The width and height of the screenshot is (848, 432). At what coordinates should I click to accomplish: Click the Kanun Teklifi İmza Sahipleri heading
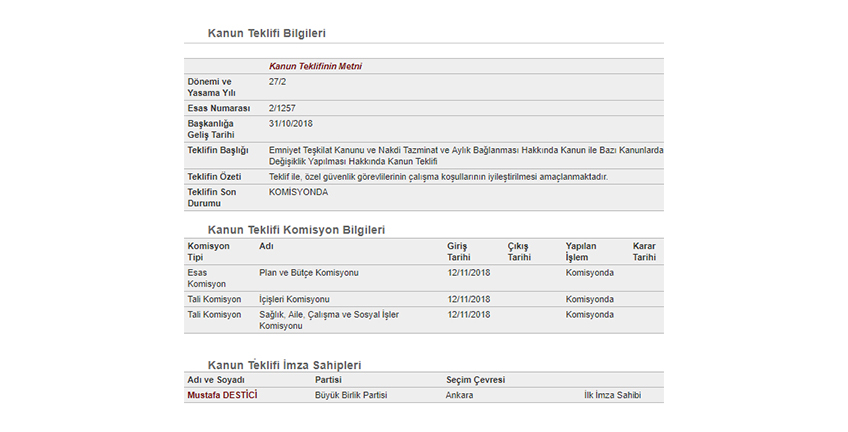(284, 365)
